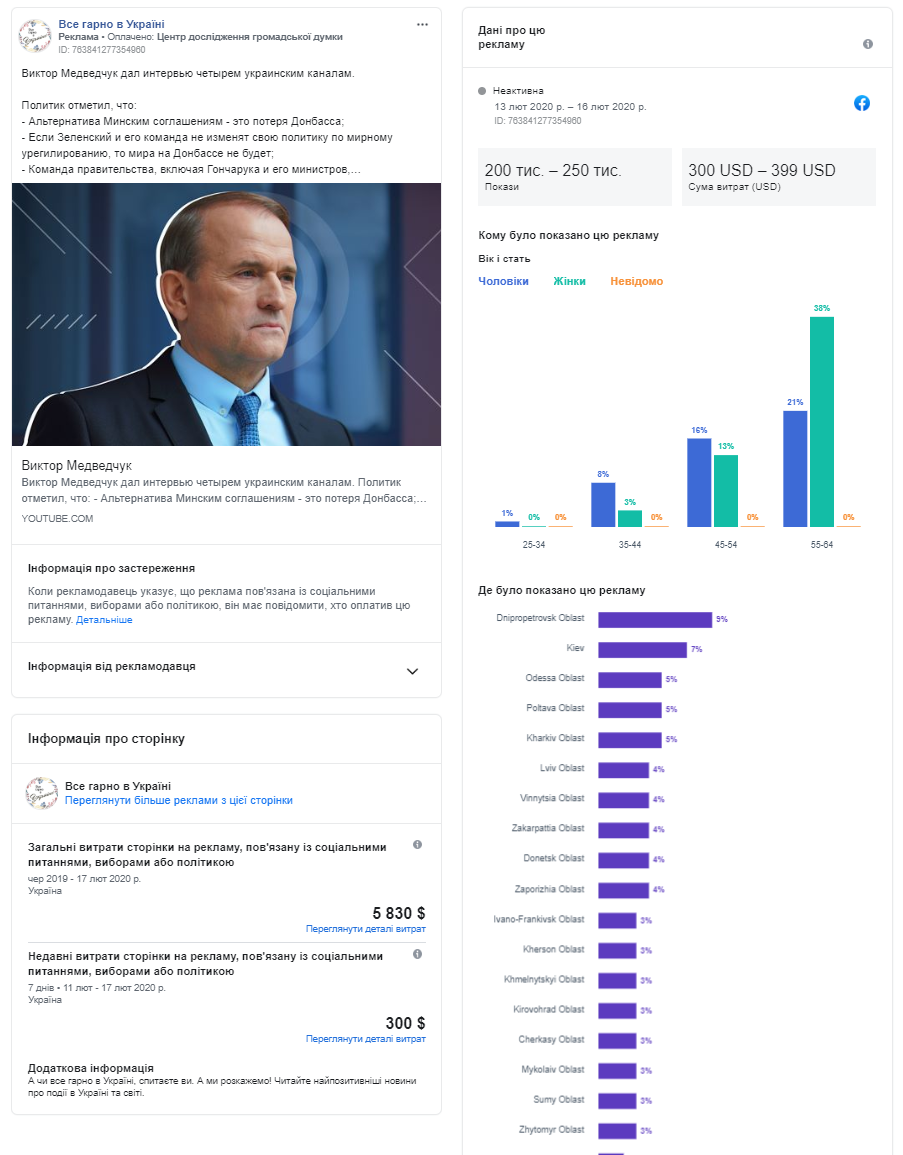The image size is (903, 1155).
Task: Click the Все гарно в Україні page name
Action: pos(111,24)
